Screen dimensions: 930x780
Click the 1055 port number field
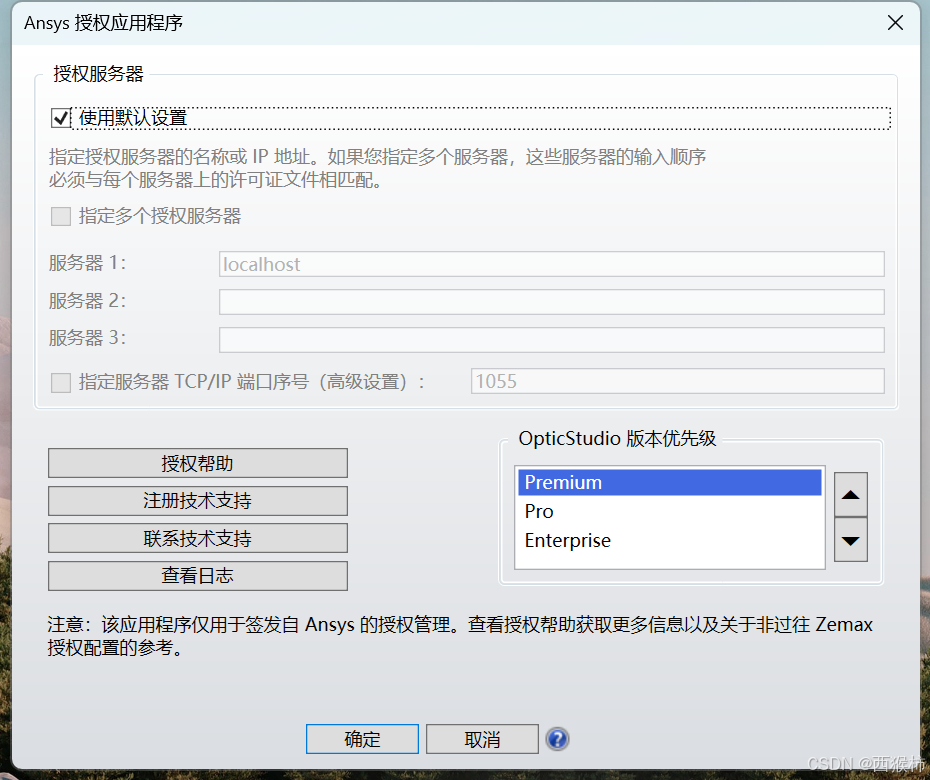[x=677, y=381]
